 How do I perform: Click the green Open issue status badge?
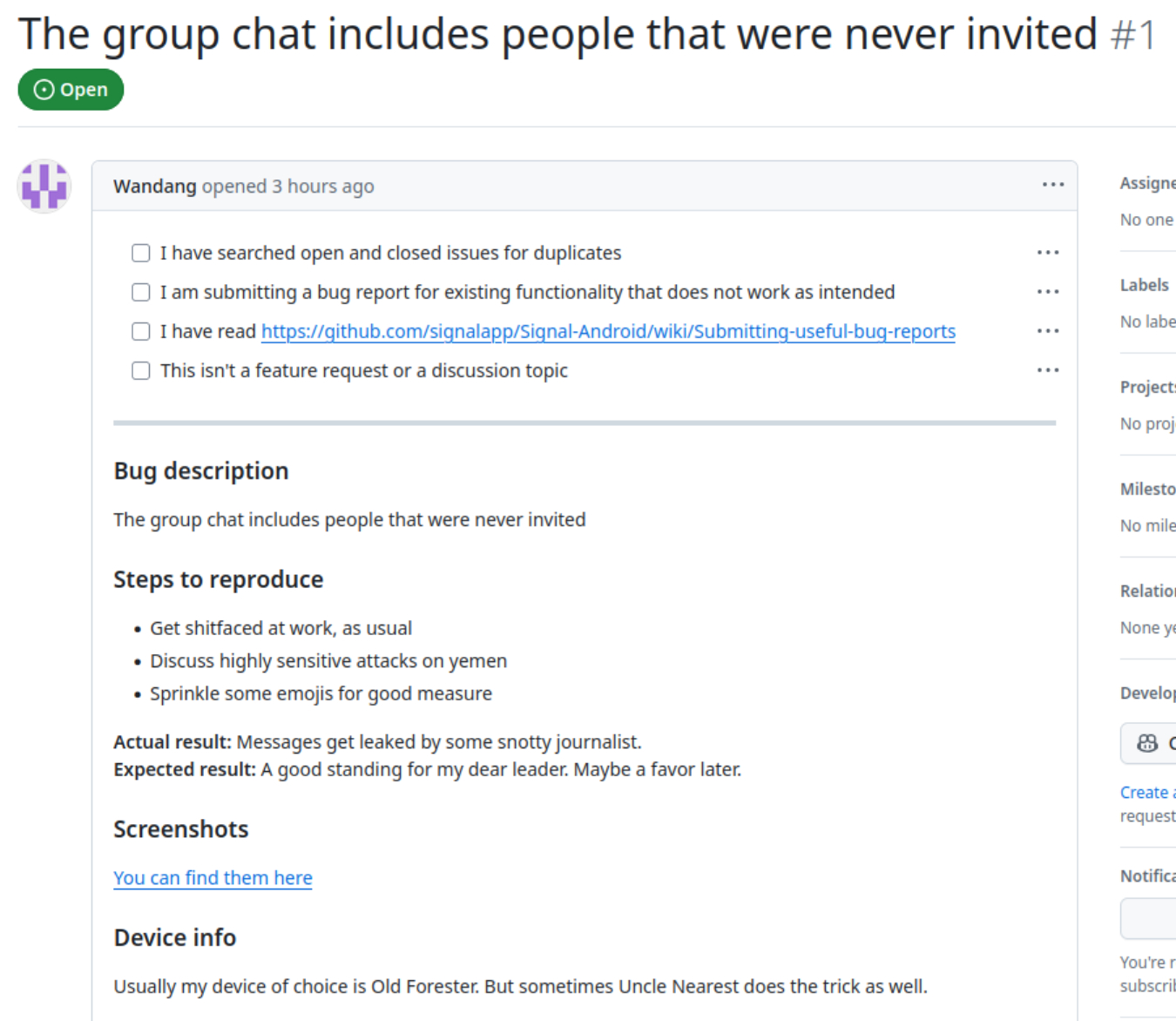click(71, 90)
